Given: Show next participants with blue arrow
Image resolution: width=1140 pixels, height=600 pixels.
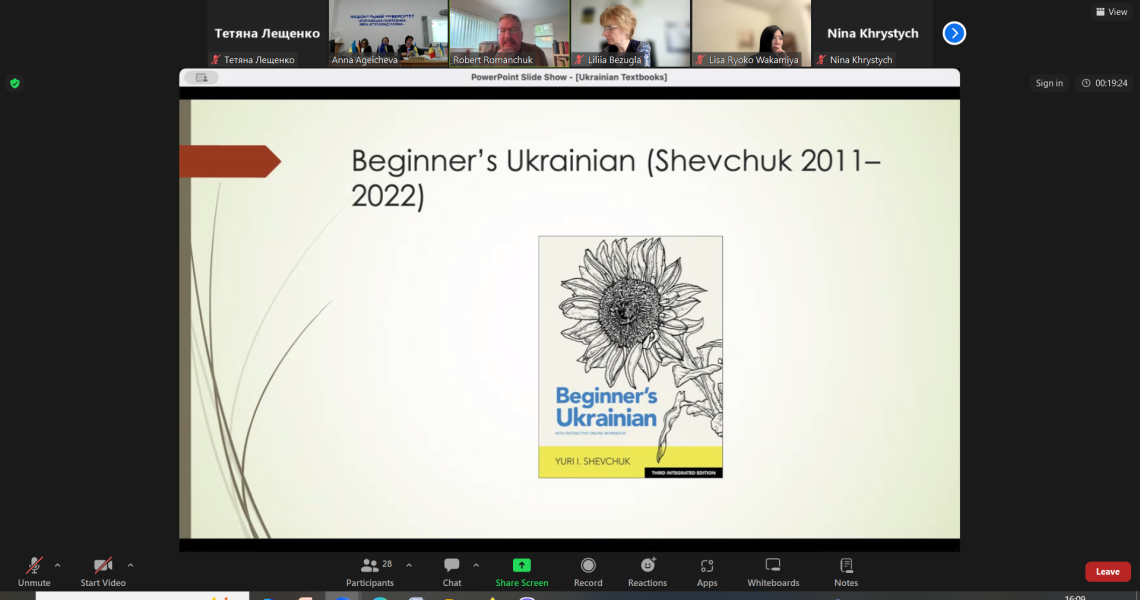Looking at the screenshot, I should (x=954, y=33).
